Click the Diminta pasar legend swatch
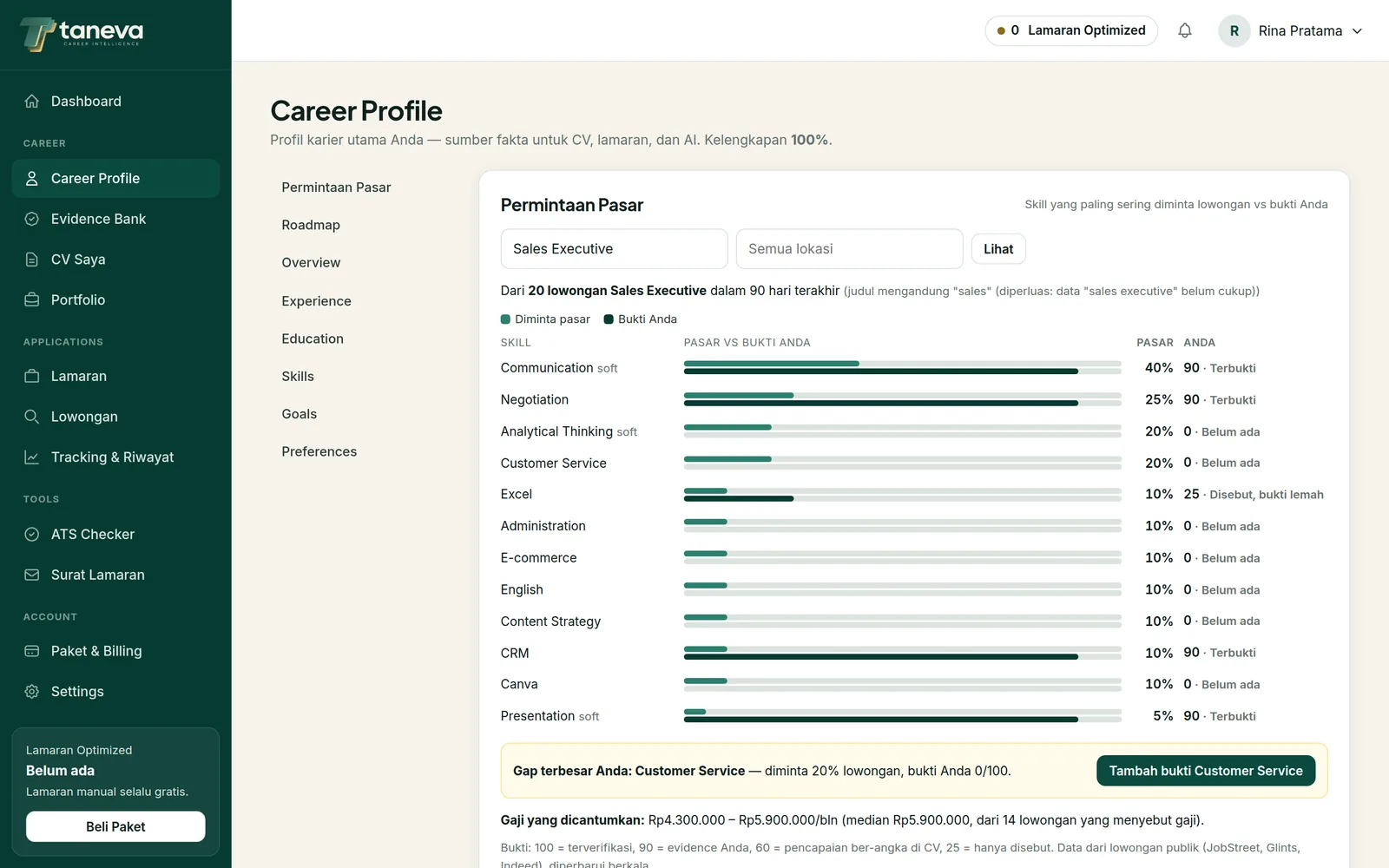1389x868 pixels. pos(505,319)
